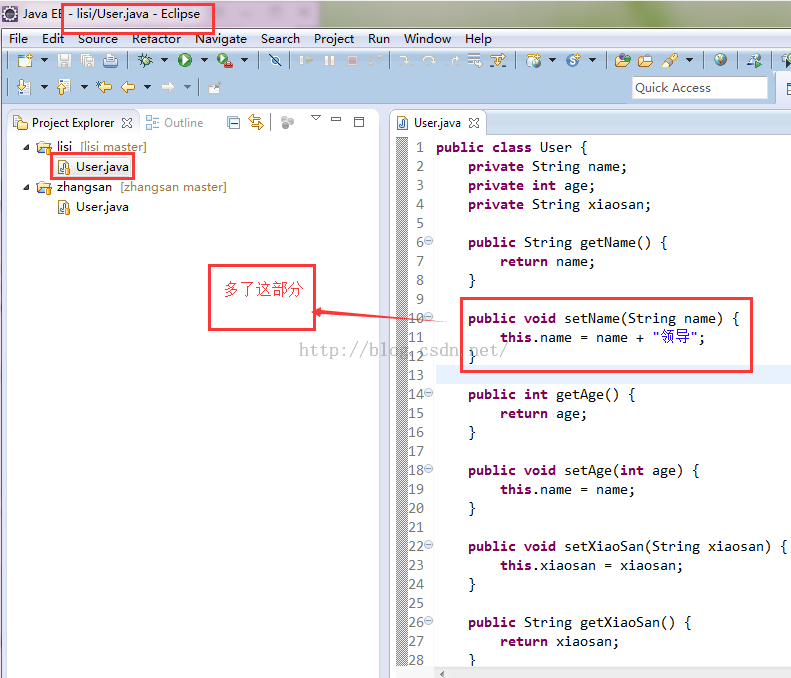Click the Next Annotation icon
Viewport: 791px width, 678px height.
(24, 87)
